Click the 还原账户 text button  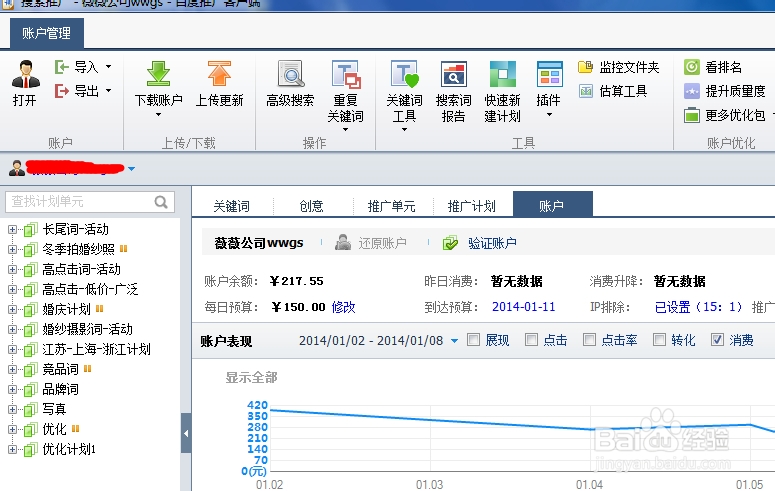tap(382, 243)
